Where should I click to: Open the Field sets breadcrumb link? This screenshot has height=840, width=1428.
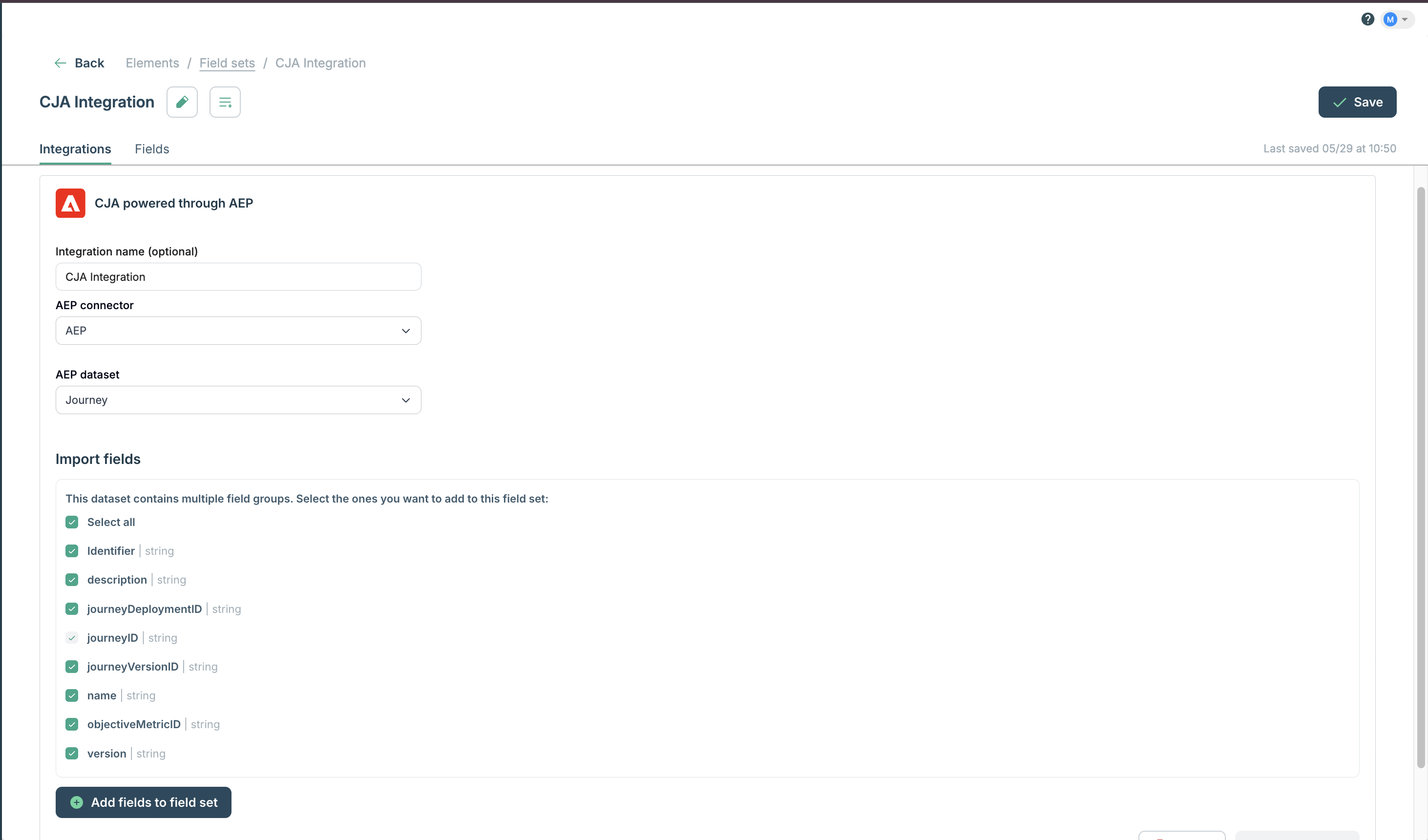point(227,63)
